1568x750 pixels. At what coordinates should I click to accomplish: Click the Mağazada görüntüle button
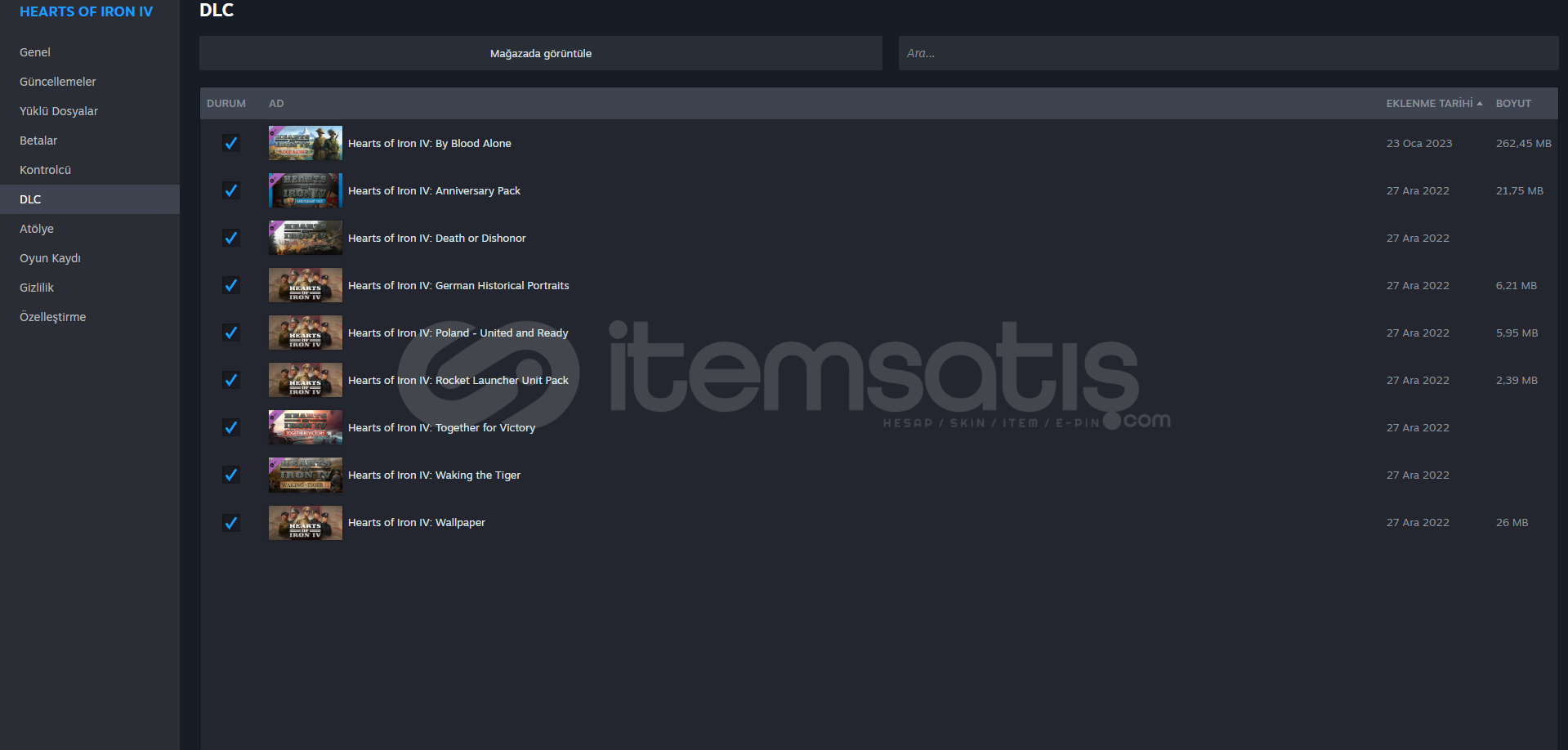541,53
